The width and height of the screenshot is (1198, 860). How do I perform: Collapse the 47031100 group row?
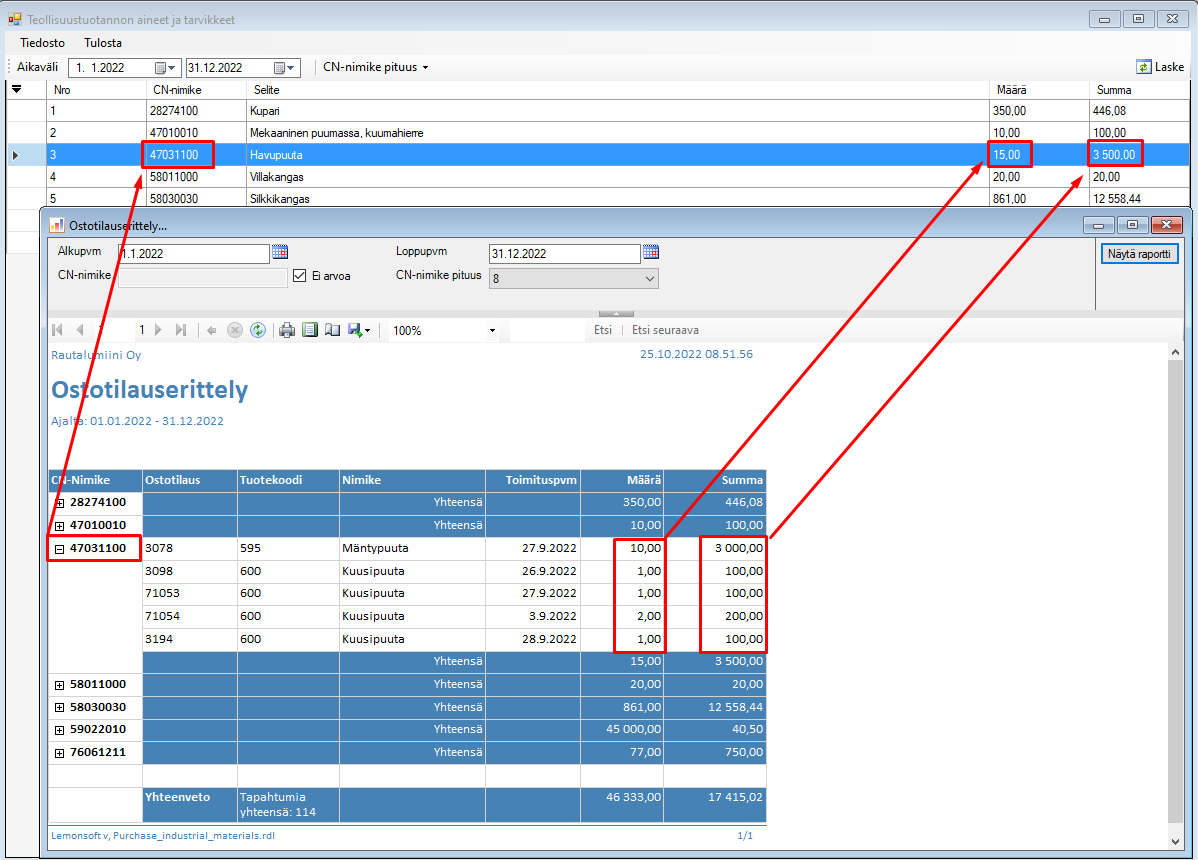[59, 549]
